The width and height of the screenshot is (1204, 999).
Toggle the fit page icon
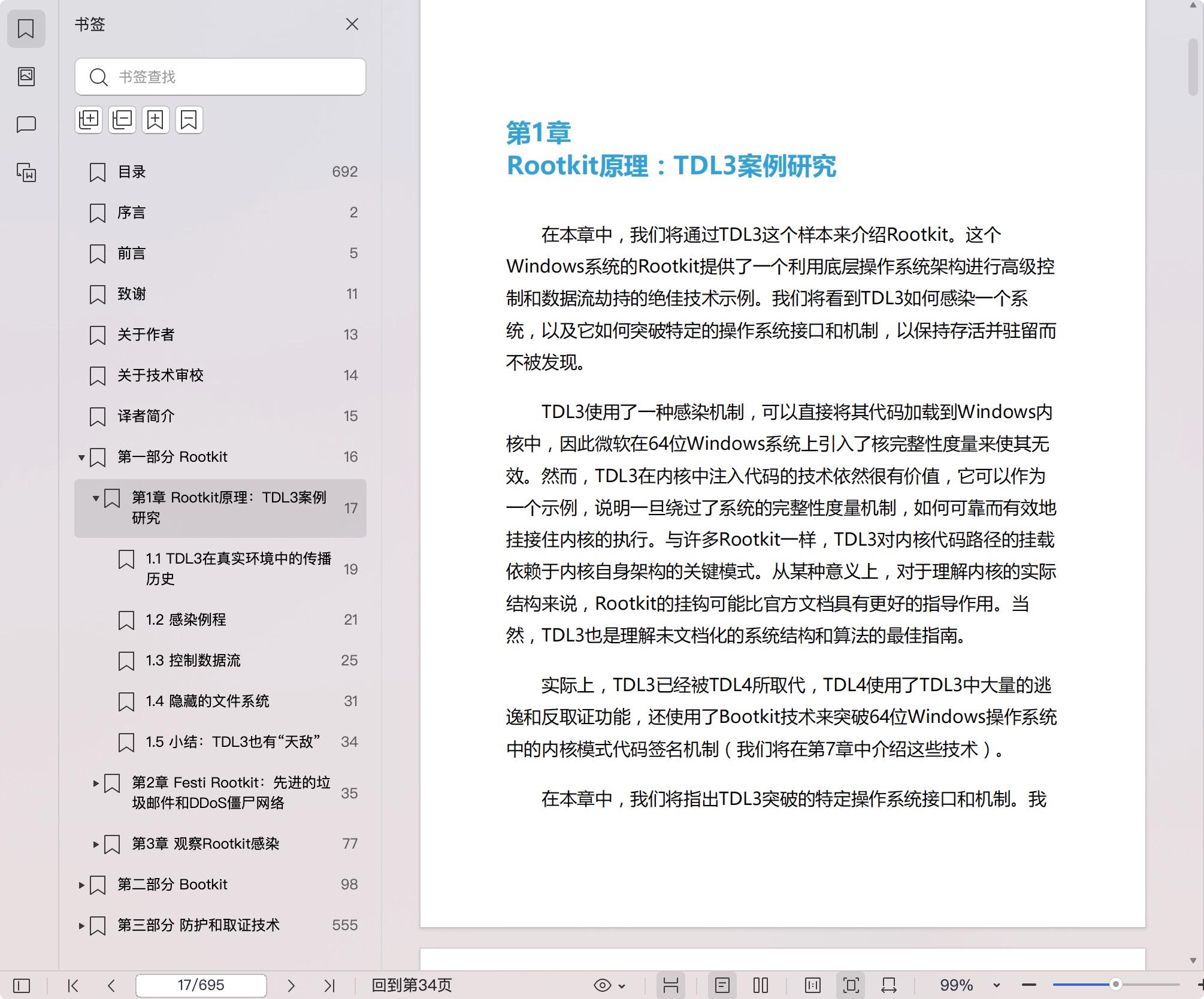[851, 985]
